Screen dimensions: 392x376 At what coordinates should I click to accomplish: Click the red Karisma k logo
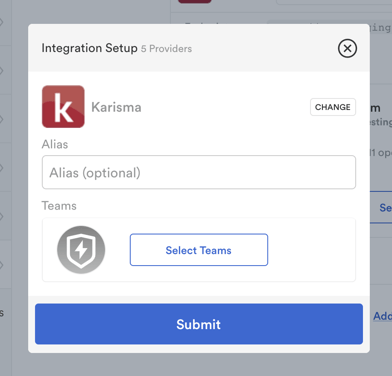(x=63, y=107)
